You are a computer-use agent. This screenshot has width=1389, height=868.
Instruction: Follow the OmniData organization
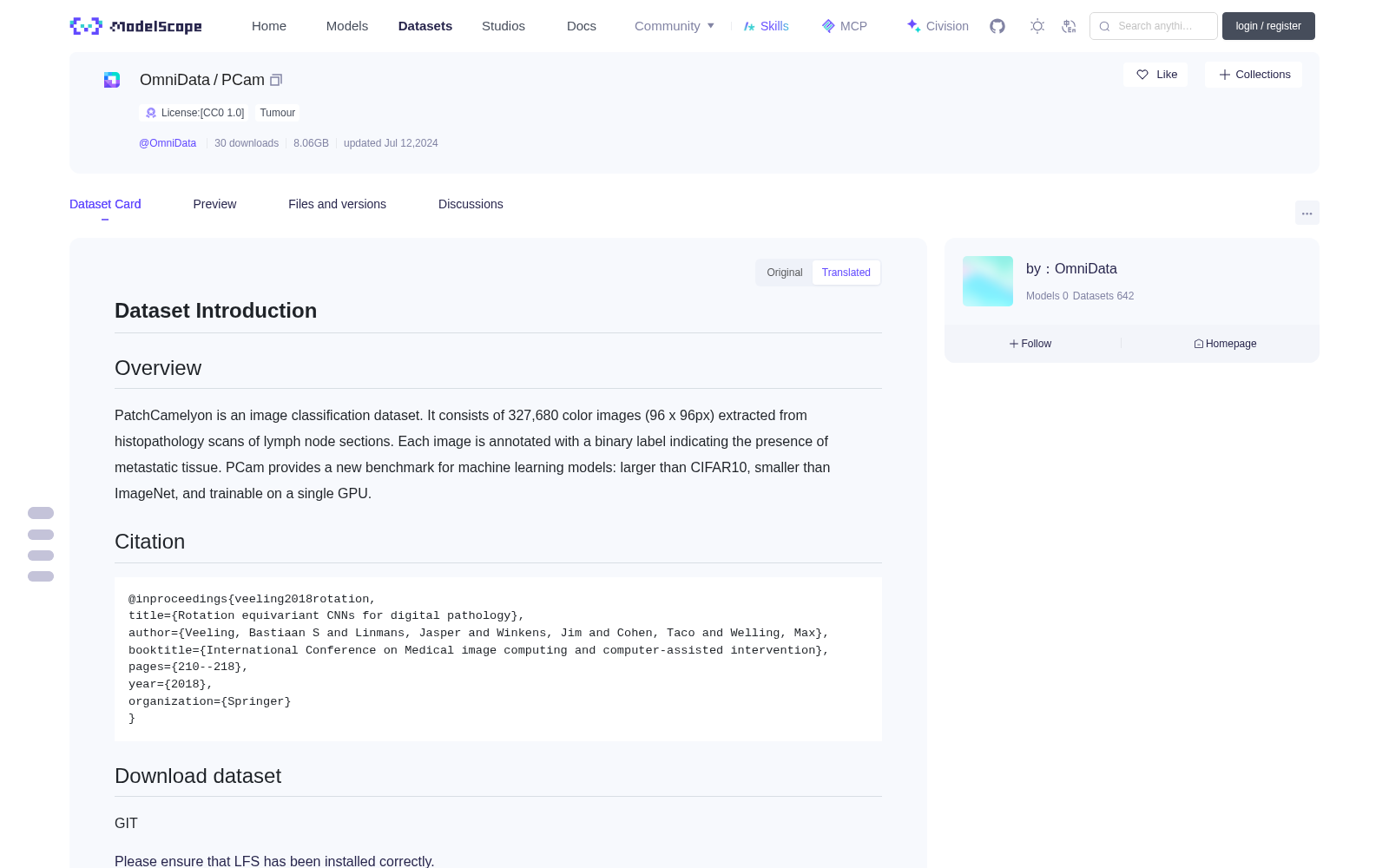(x=1030, y=344)
